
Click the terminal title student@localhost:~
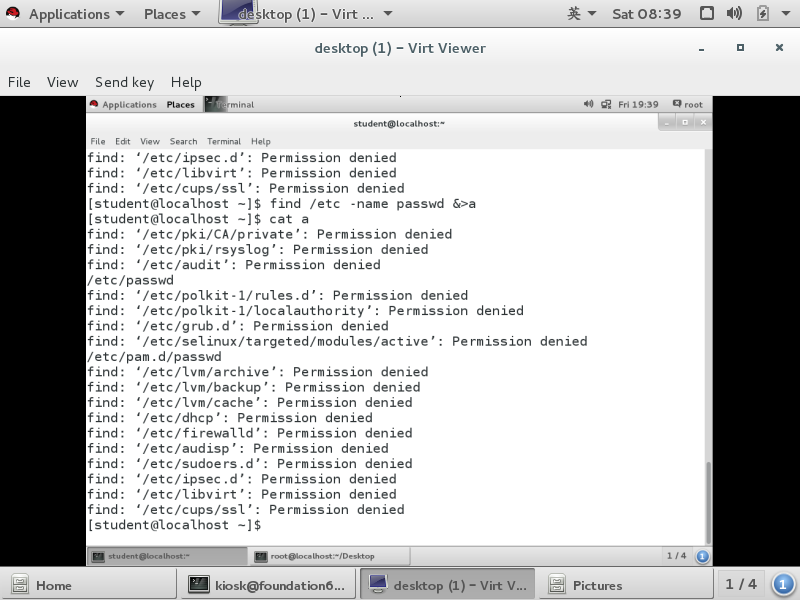[x=399, y=123]
